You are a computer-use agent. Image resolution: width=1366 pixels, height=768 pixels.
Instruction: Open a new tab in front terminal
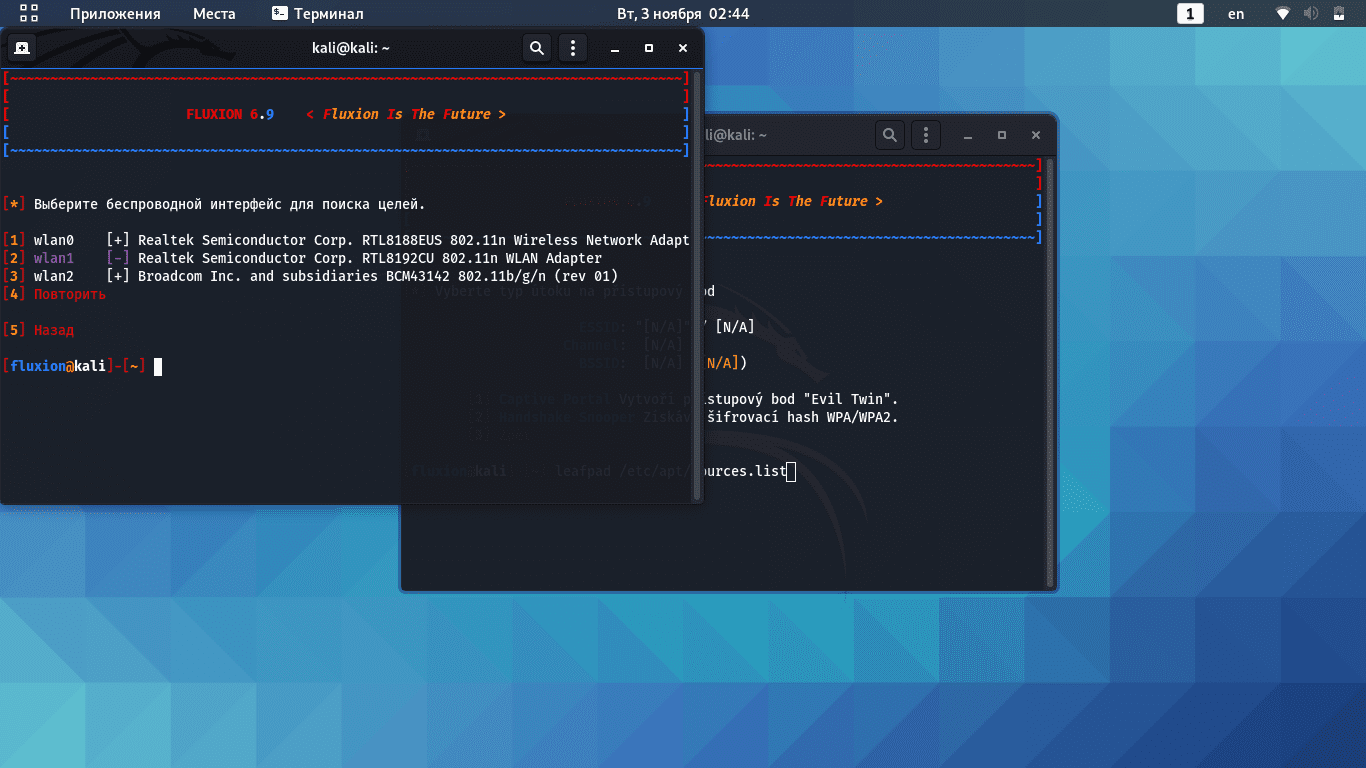point(22,47)
